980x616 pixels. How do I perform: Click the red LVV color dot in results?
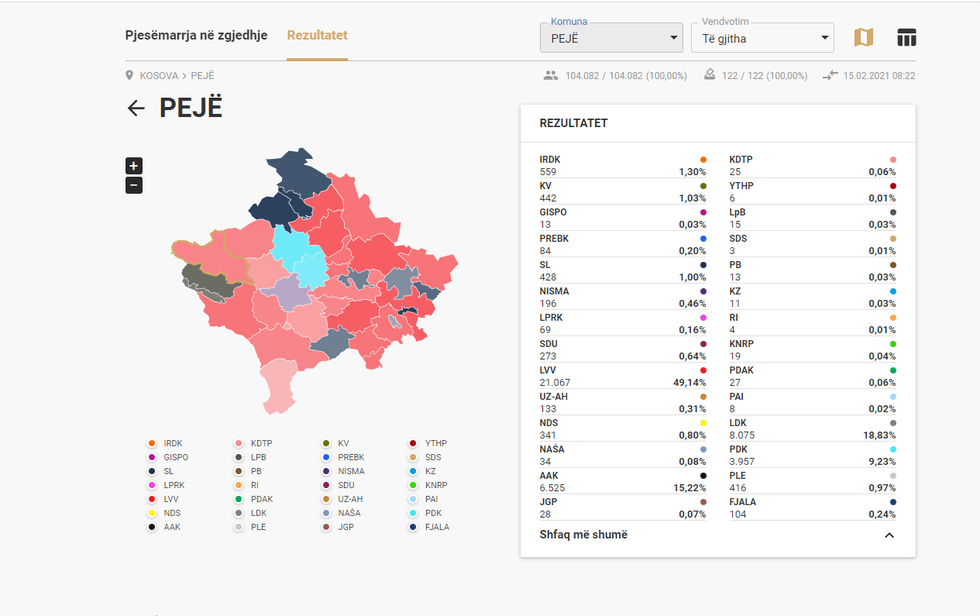(703, 370)
